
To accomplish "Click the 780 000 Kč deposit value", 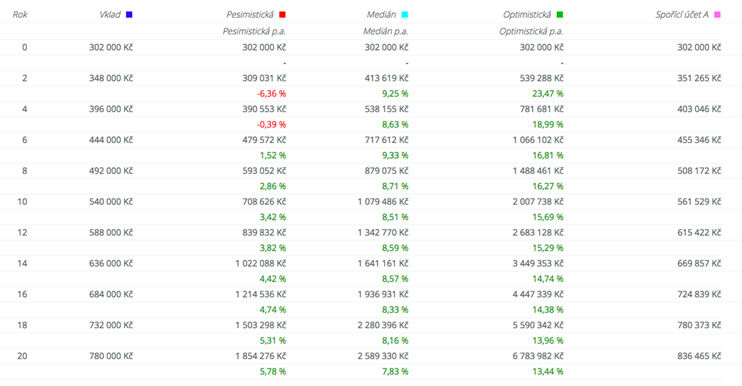I will click(111, 356).
